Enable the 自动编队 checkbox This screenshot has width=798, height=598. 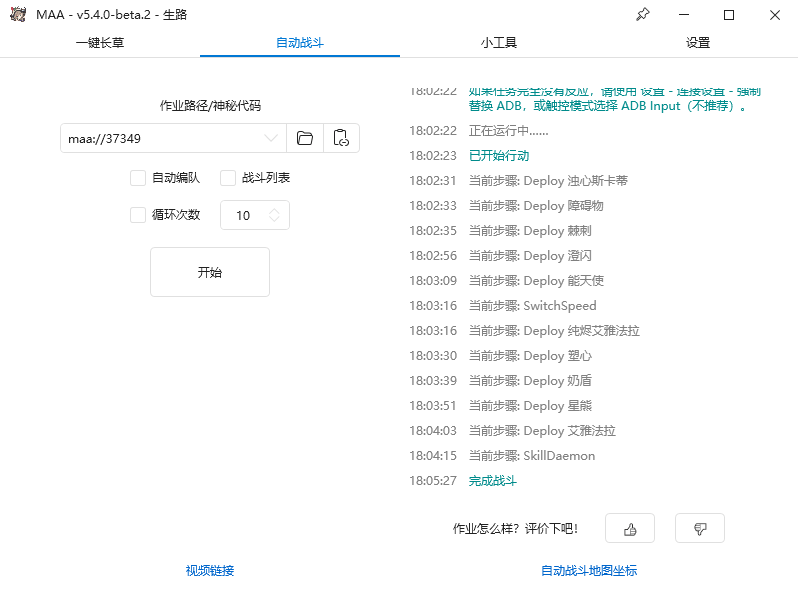(138, 178)
